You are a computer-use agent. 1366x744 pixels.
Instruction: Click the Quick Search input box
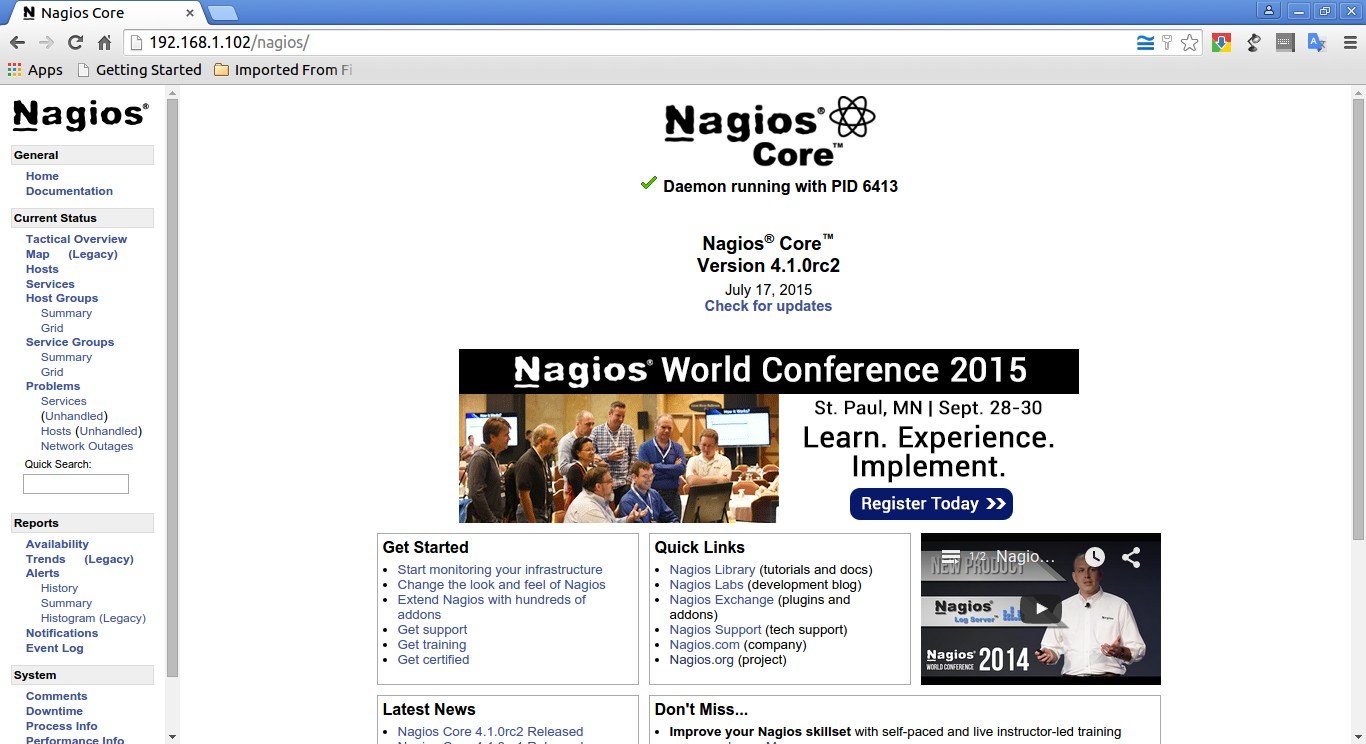[76, 484]
